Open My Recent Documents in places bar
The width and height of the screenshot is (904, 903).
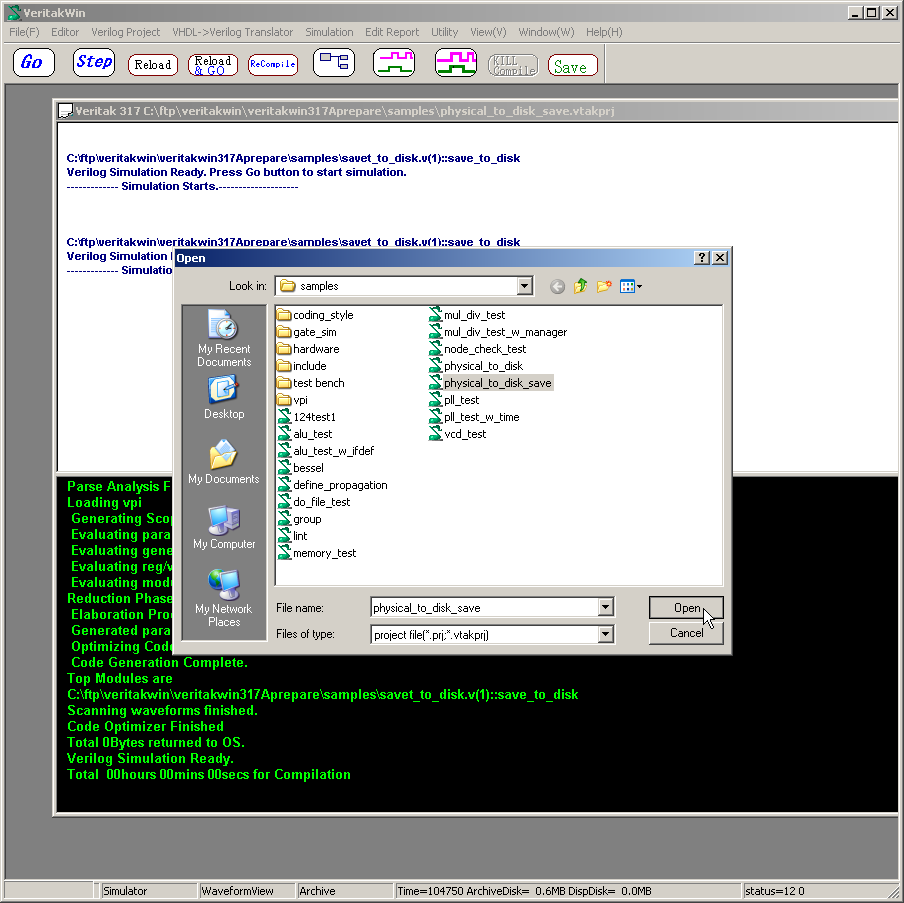click(x=224, y=338)
